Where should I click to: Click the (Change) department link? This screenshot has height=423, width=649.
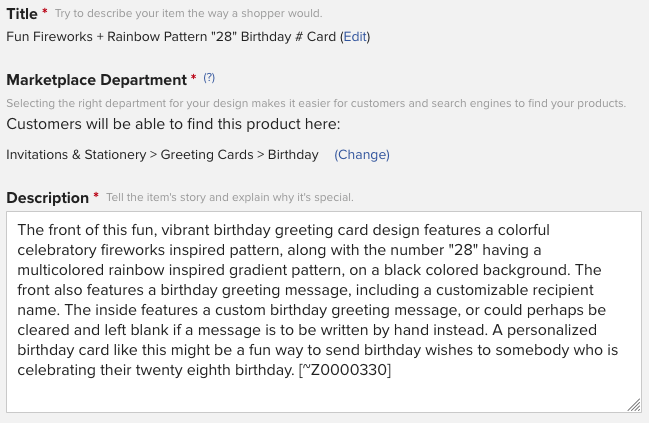(x=362, y=154)
